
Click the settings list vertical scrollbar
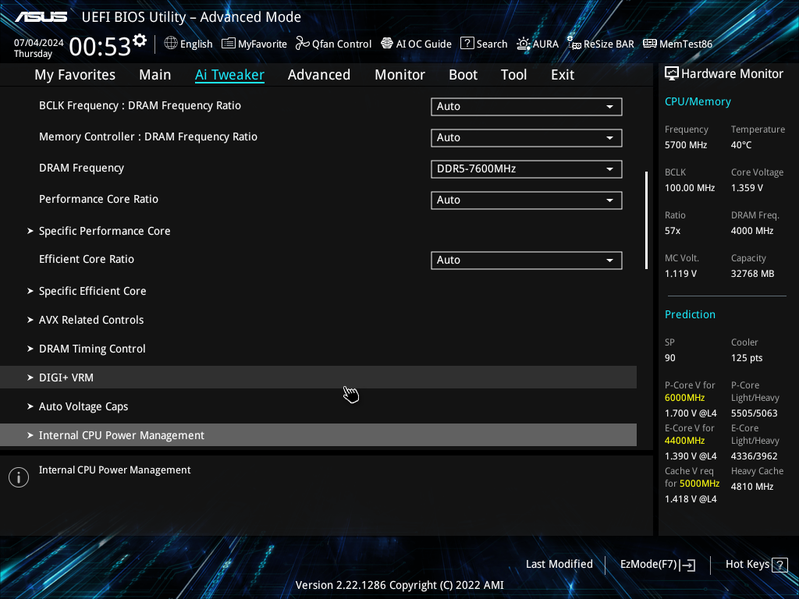pyautogui.click(x=646, y=220)
